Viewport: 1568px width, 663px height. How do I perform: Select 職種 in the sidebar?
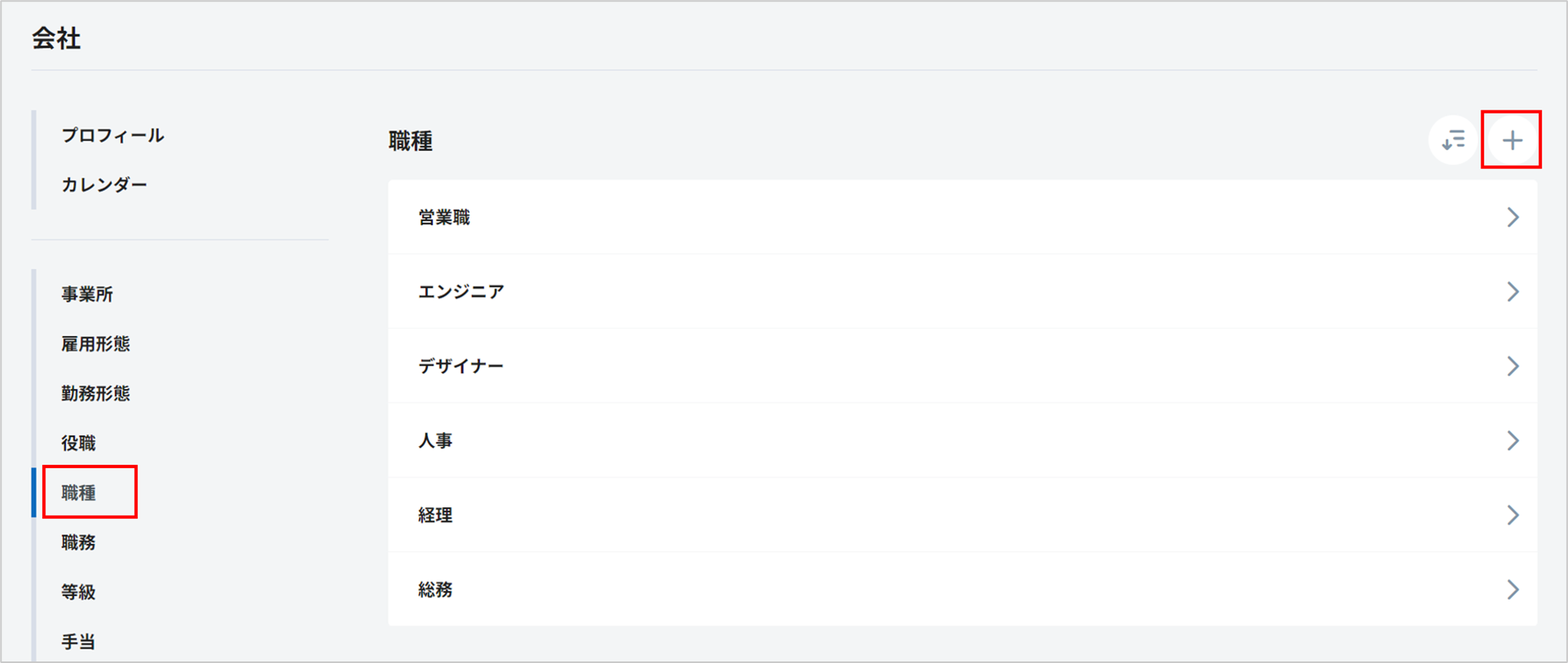coord(78,492)
